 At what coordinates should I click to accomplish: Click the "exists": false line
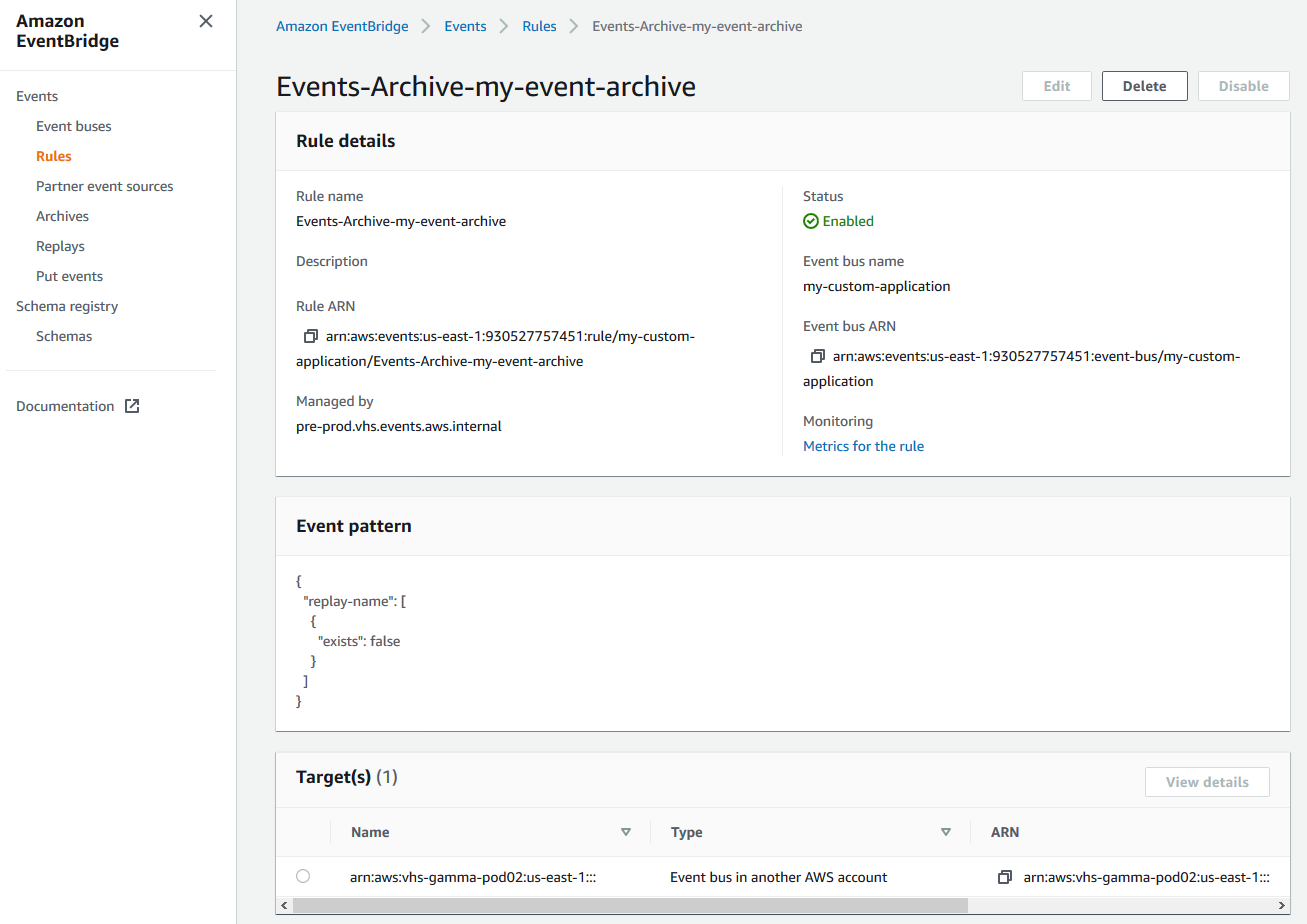(359, 641)
